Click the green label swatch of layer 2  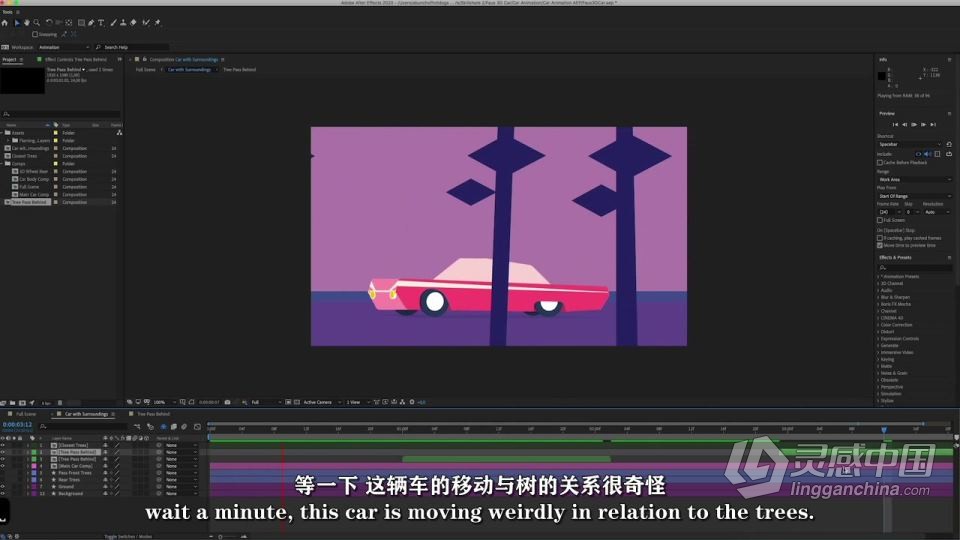tap(34, 452)
